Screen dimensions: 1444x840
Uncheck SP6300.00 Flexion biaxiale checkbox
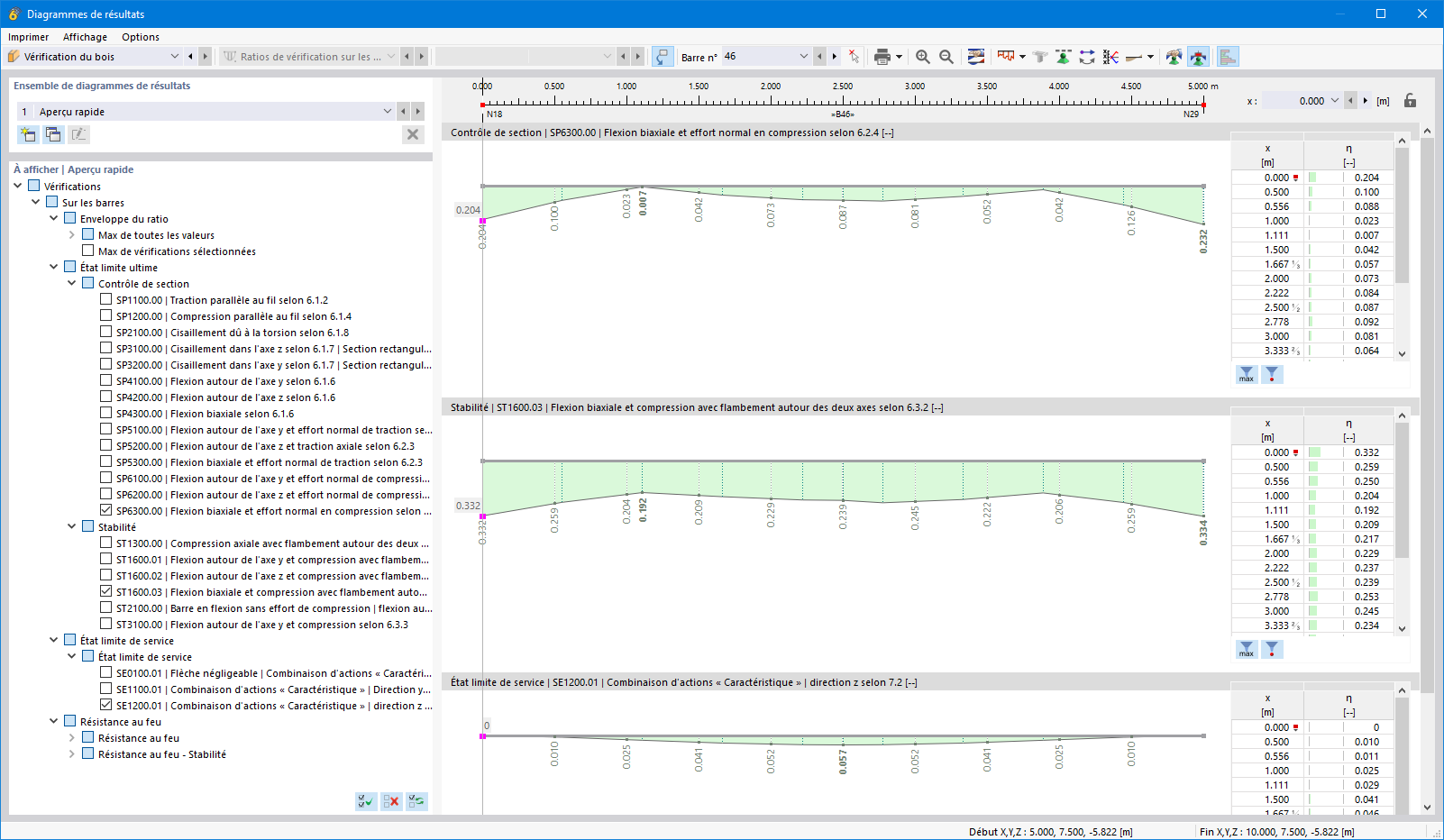106,510
